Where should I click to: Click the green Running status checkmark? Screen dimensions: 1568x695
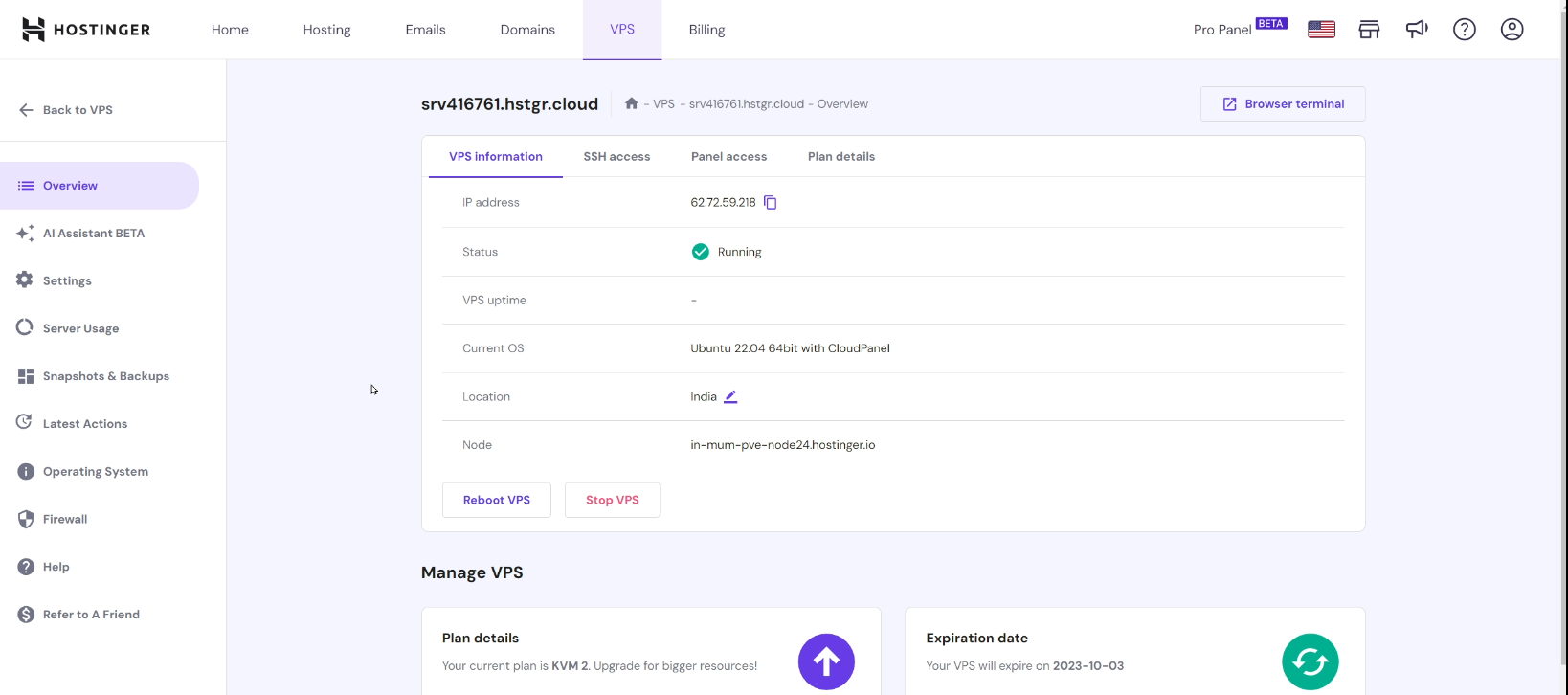(701, 252)
